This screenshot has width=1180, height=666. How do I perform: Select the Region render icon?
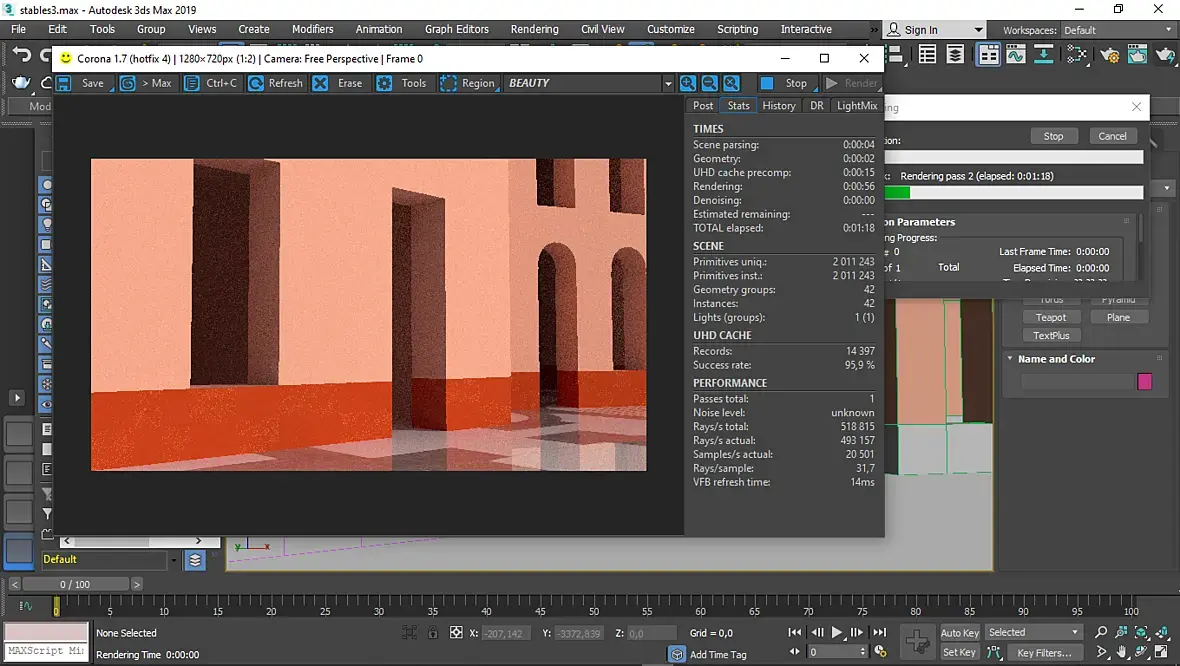click(448, 83)
